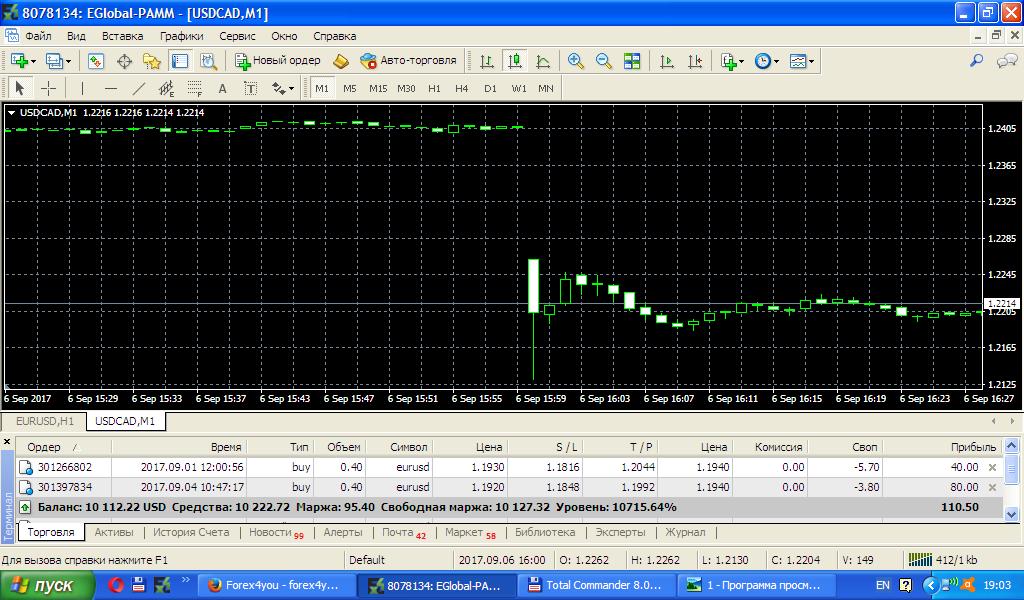Switch chart to candlestick display
Image resolution: width=1024 pixels, height=600 pixels.
coord(514,61)
